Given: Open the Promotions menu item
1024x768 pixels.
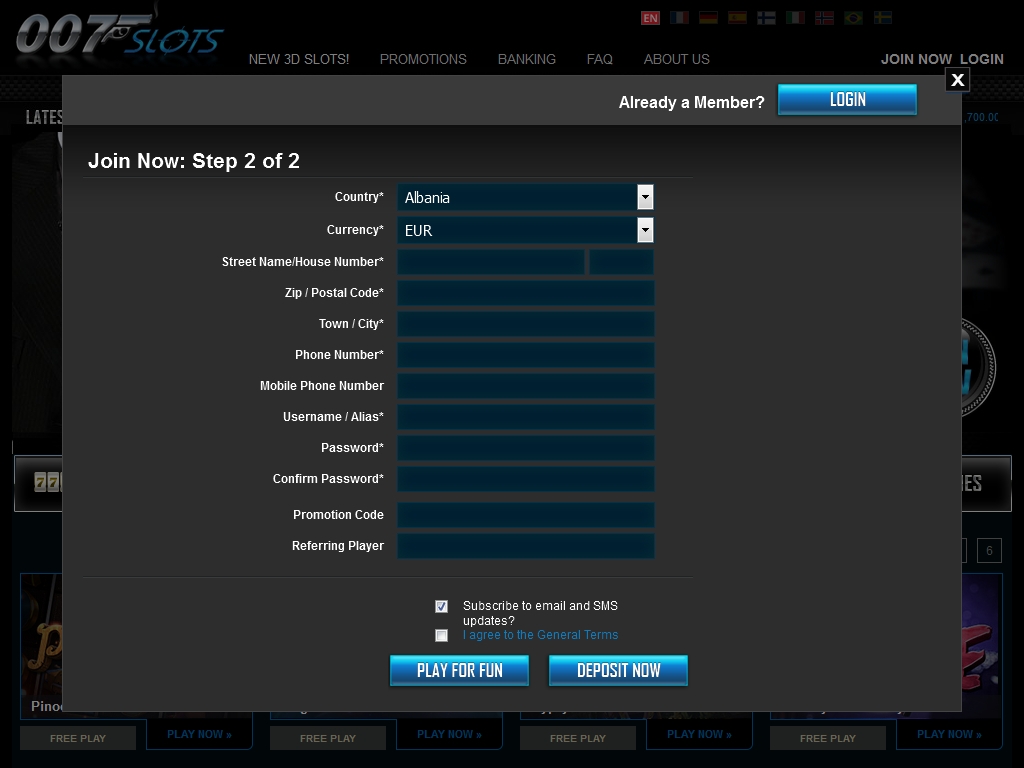Looking at the screenshot, I should tap(423, 59).
